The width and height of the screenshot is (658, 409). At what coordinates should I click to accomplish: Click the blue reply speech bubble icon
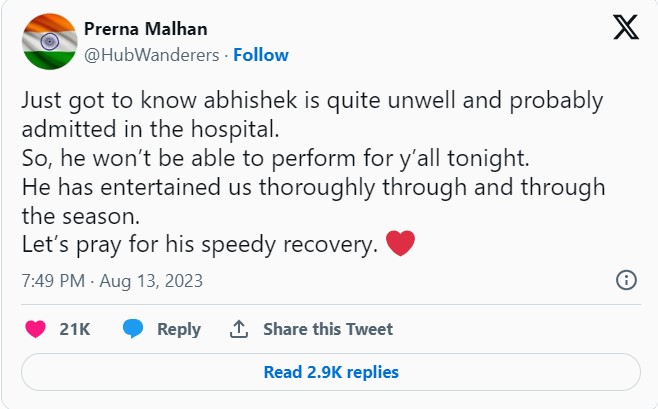pyautogui.click(x=133, y=329)
